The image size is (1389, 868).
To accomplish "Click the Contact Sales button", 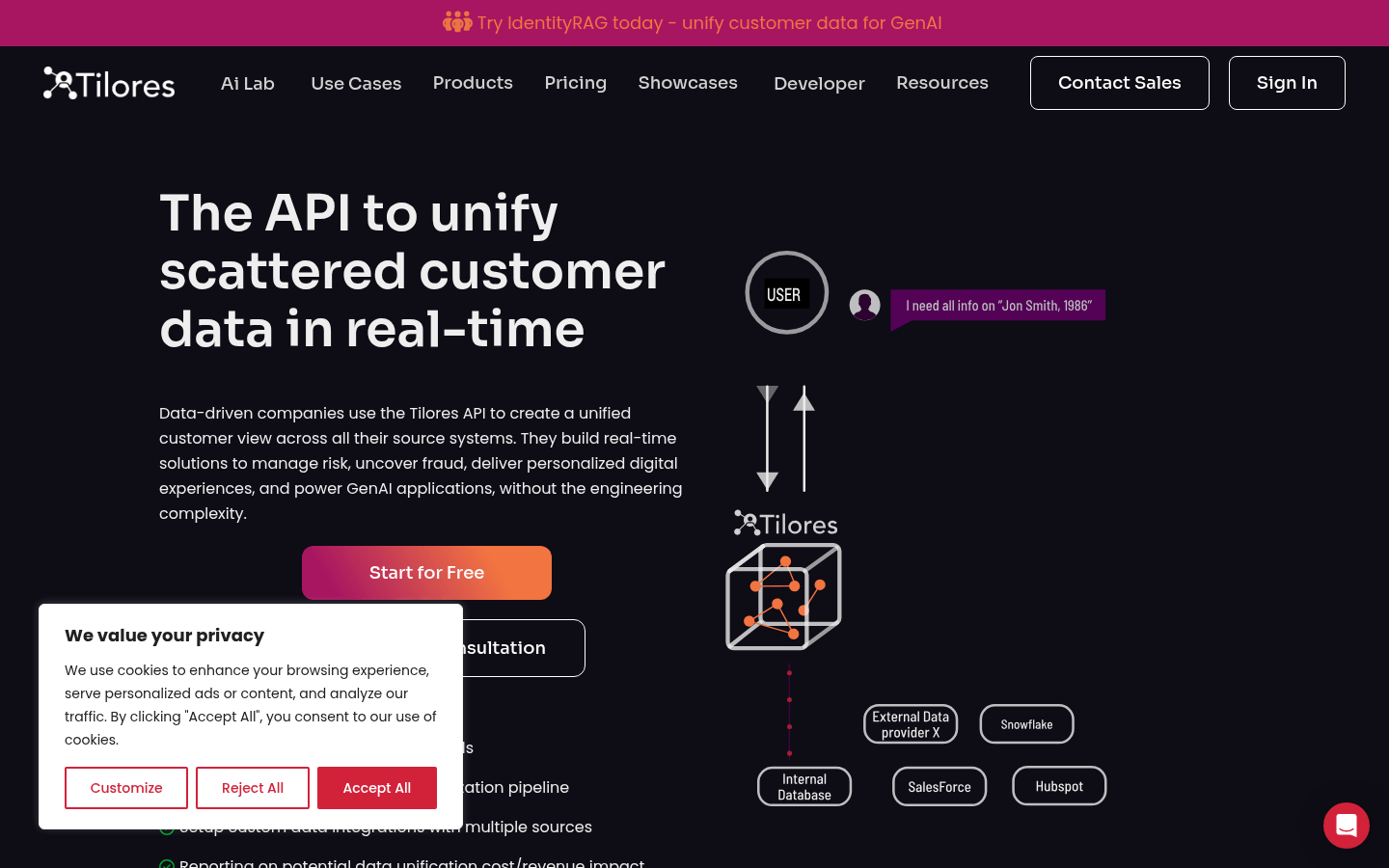I will click(x=1120, y=83).
